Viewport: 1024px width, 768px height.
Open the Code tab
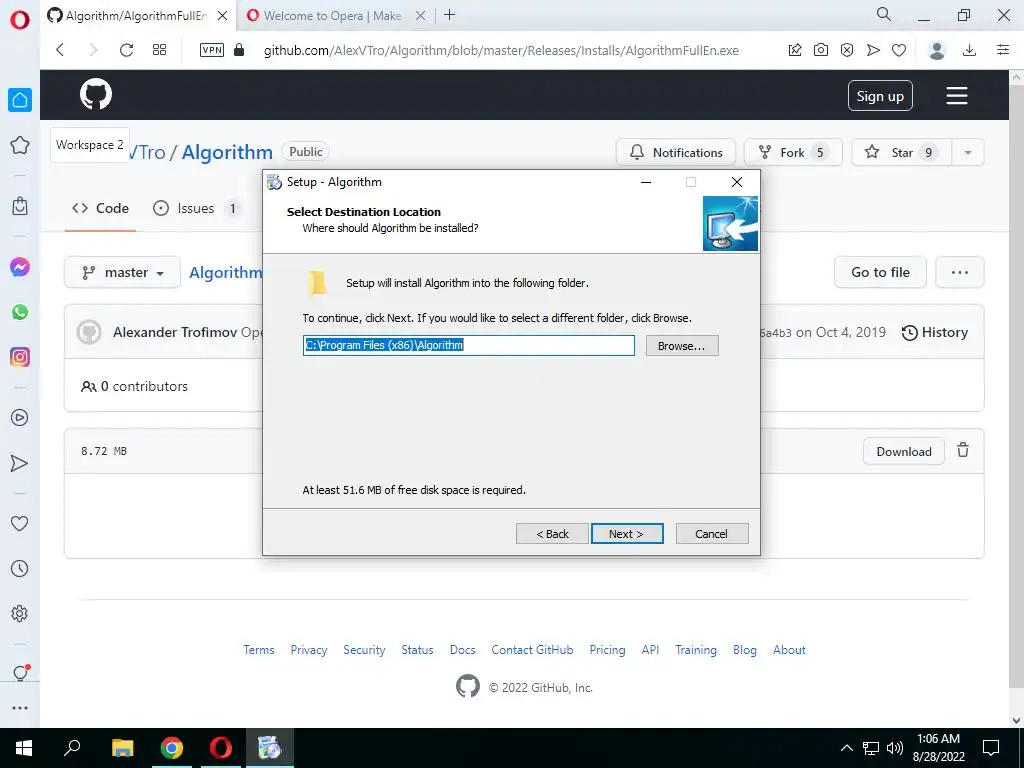coord(101,208)
